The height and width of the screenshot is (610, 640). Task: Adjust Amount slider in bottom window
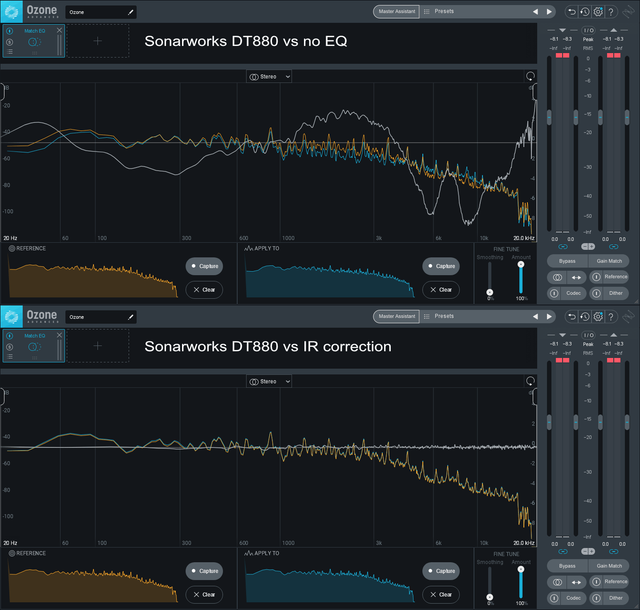click(x=521, y=569)
